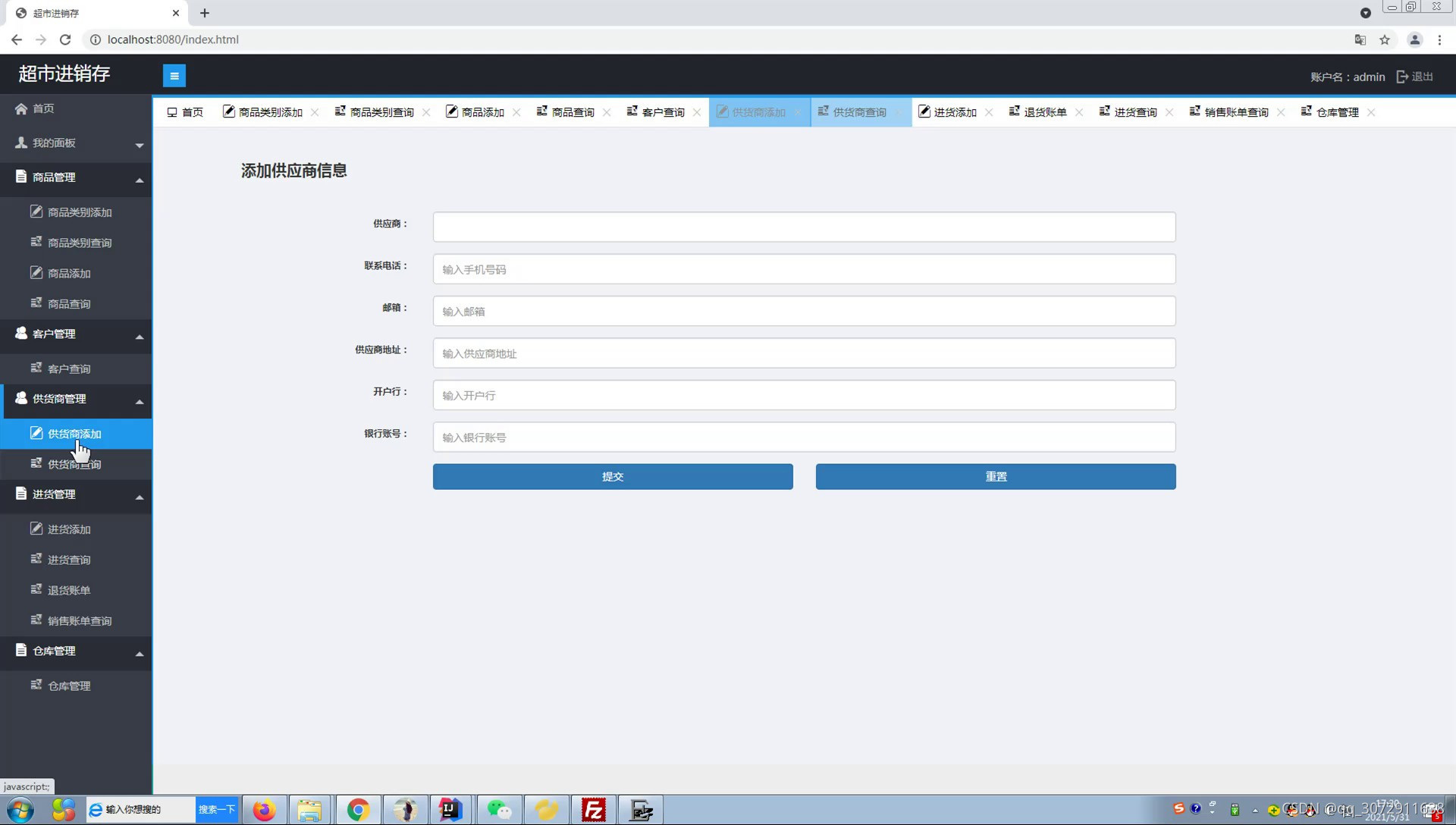The image size is (1456, 825).
Task: Switch to 商品查询 tab
Action: click(572, 112)
